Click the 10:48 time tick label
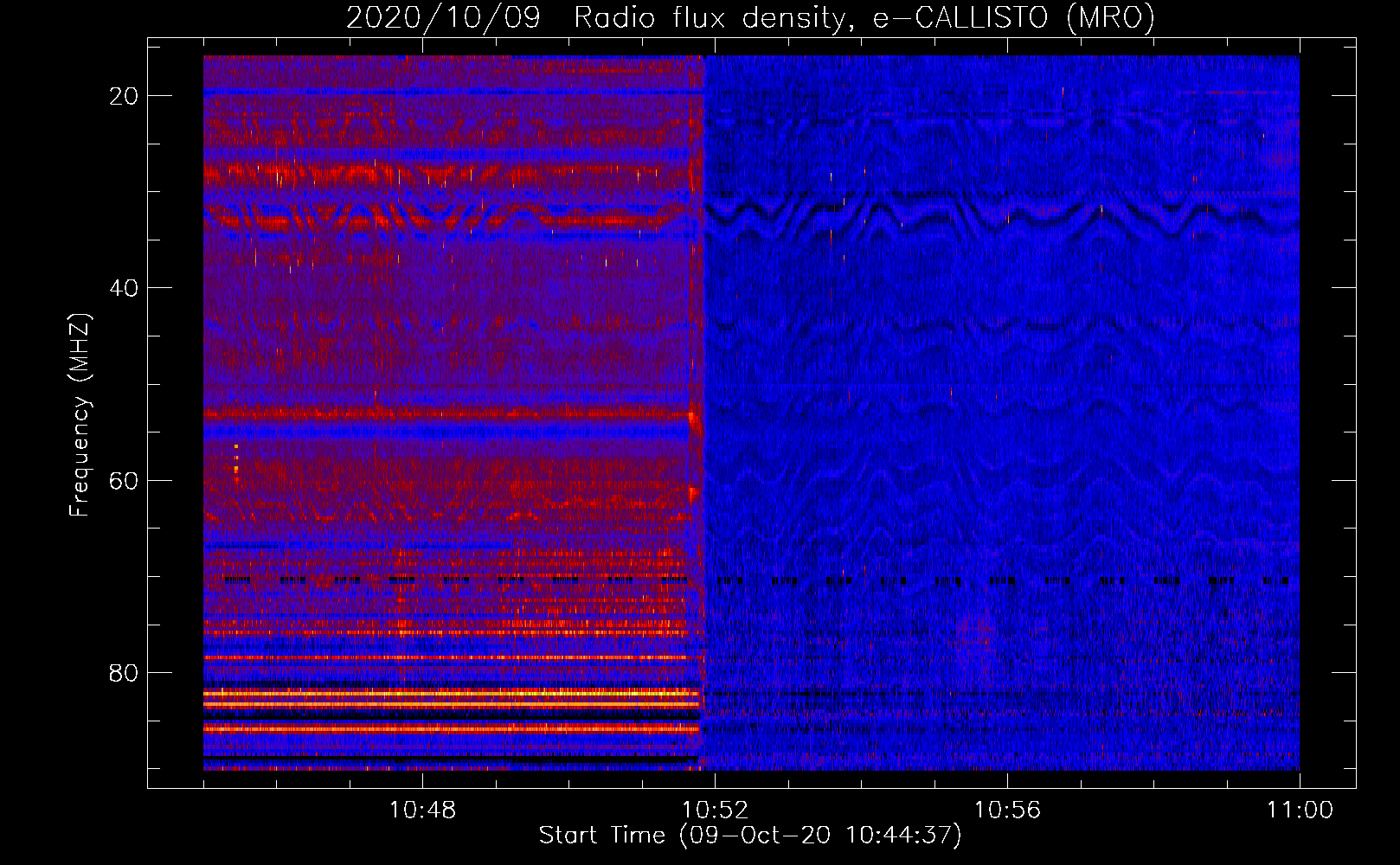1400x865 pixels. [x=422, y=810]
